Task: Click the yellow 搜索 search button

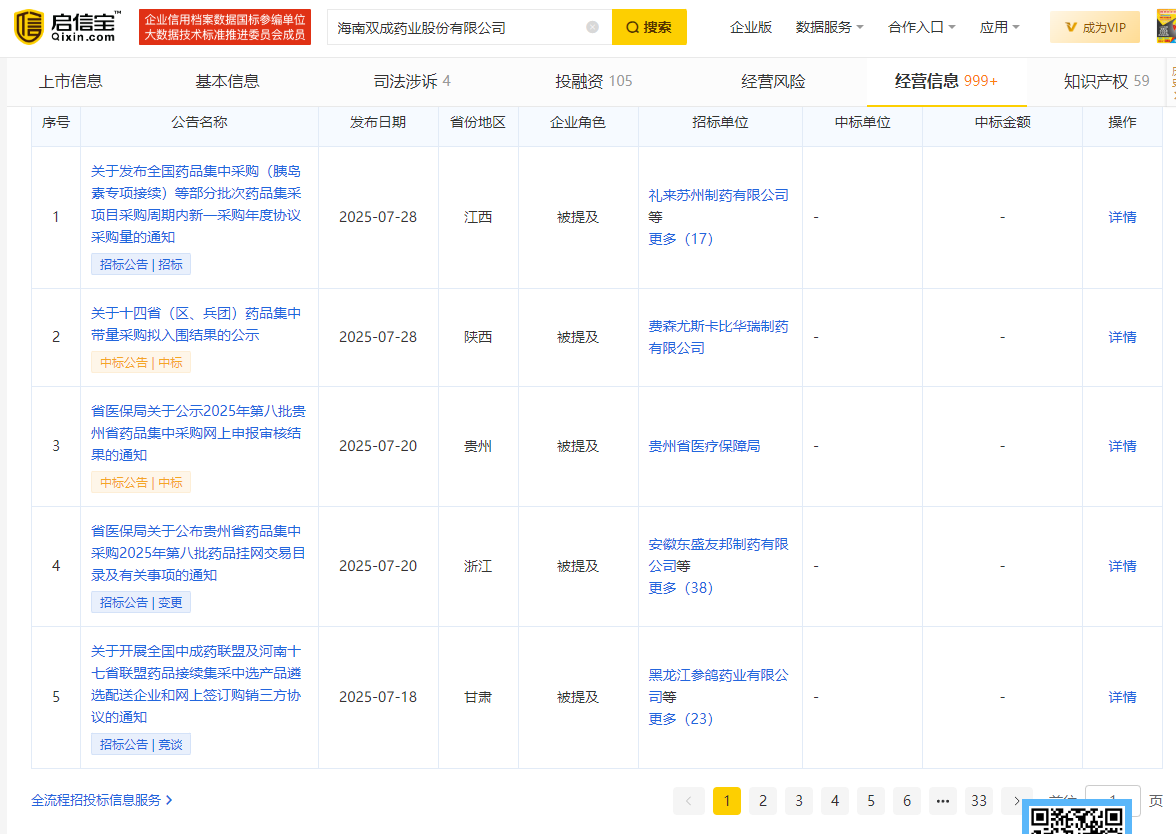Action: click(649, 27)
